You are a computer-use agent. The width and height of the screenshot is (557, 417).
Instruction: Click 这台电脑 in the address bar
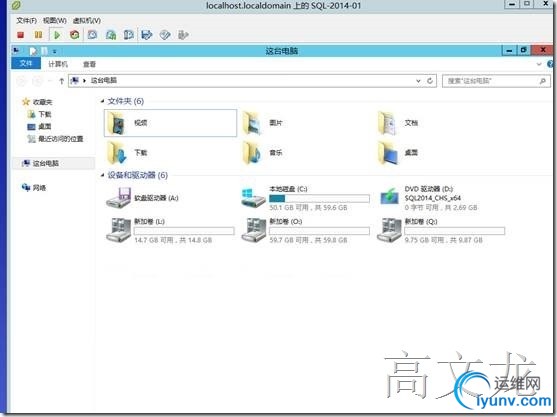click(104, 80)
